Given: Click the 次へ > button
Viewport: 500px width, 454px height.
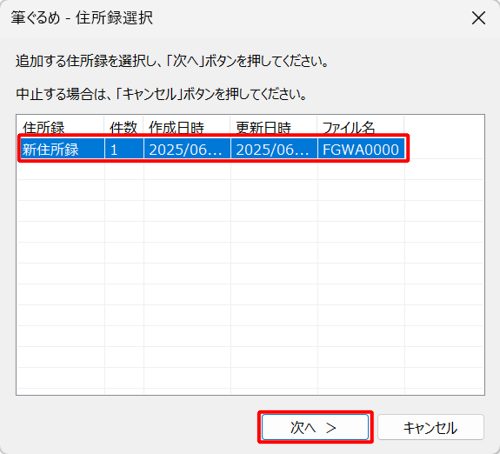Looking at the screenshot, I should [x=315, y=427].
